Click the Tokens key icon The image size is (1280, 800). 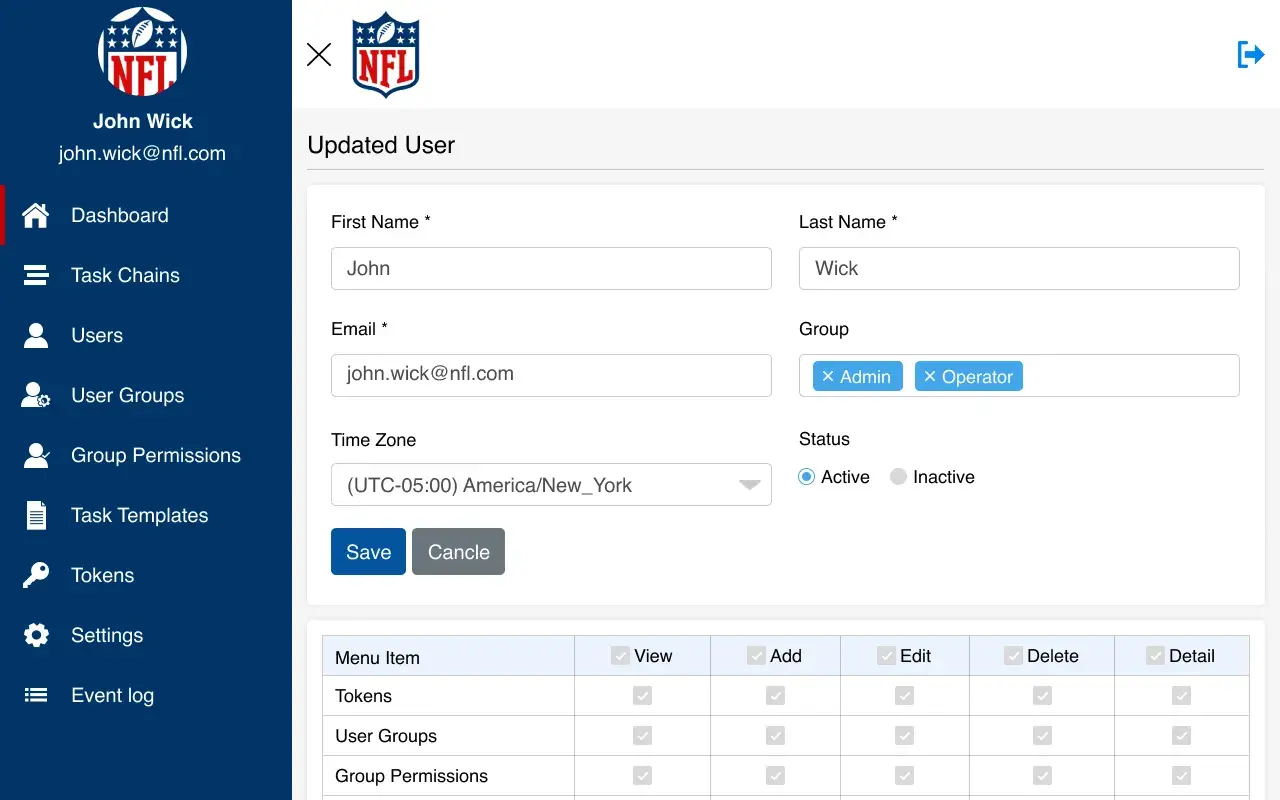pos(36,575)
